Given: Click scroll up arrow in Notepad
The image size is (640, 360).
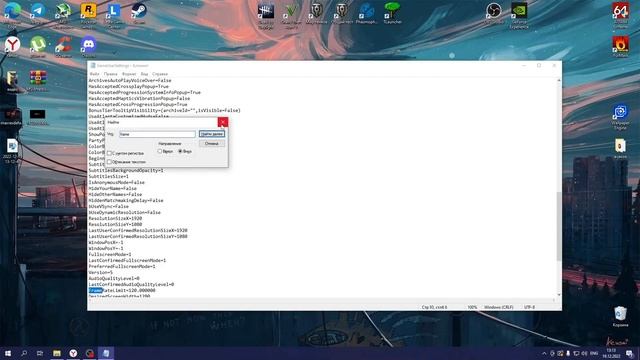Looking at the screenshot, I should point(559,80).
